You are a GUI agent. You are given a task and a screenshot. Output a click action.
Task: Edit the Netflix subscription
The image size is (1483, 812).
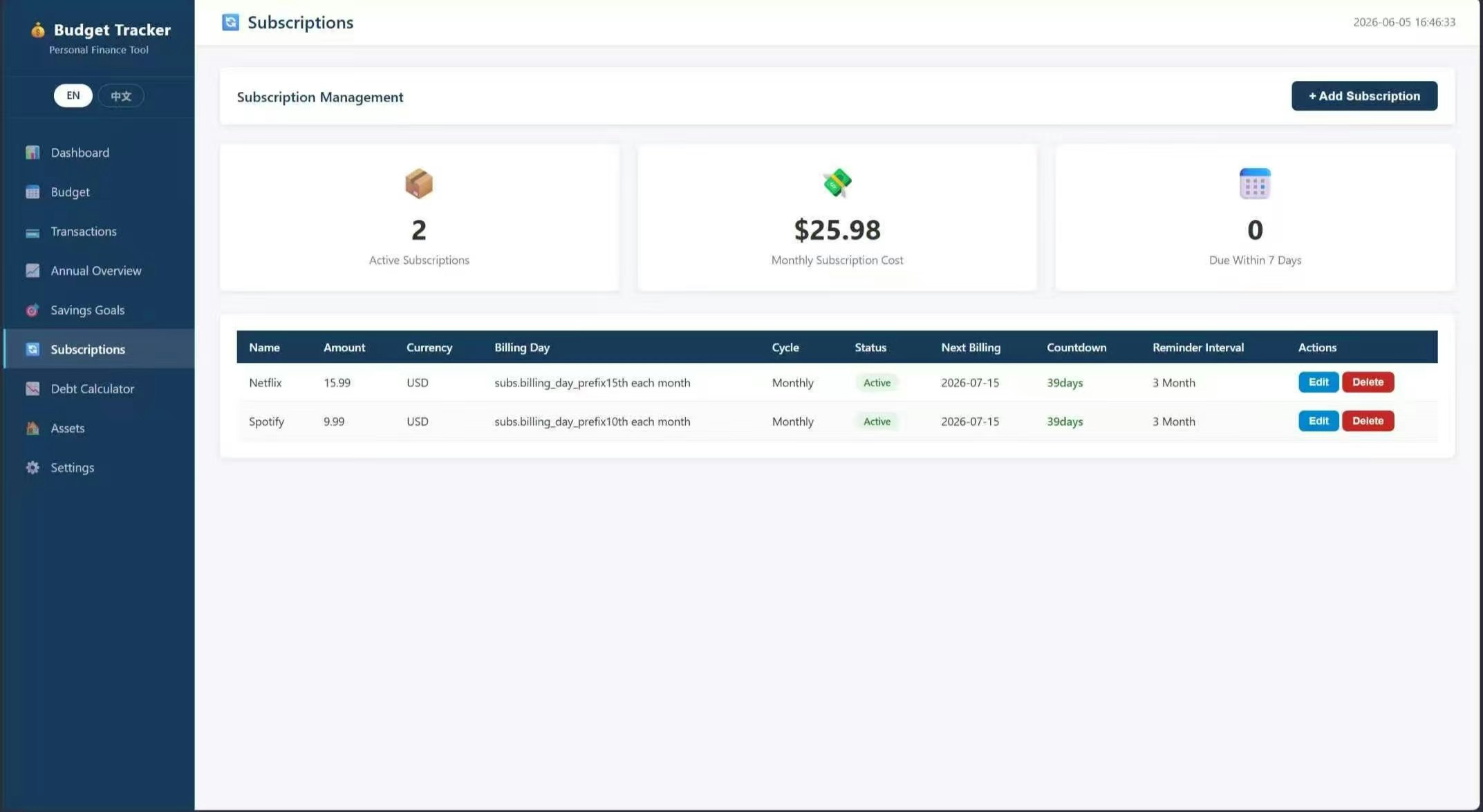[x=1318, y=382]
